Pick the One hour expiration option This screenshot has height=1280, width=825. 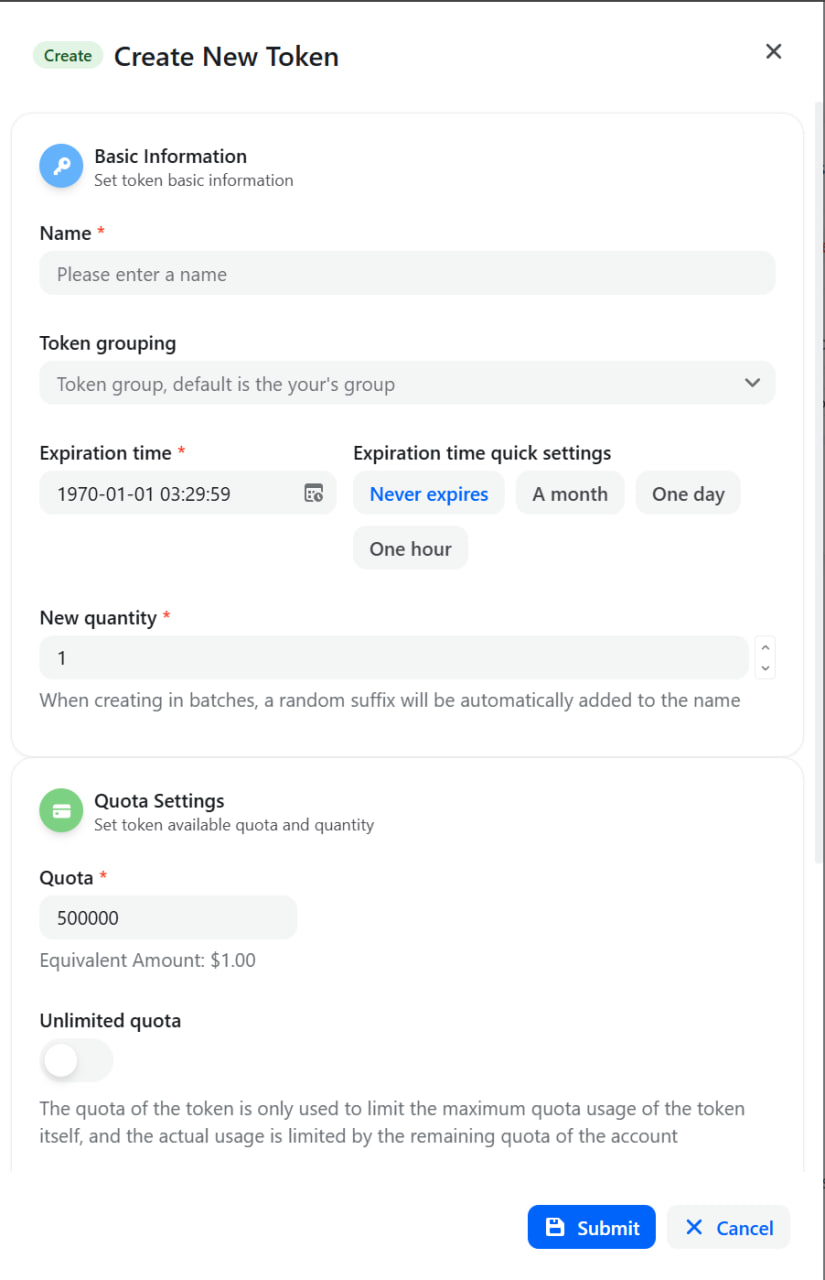click(410, 548)
